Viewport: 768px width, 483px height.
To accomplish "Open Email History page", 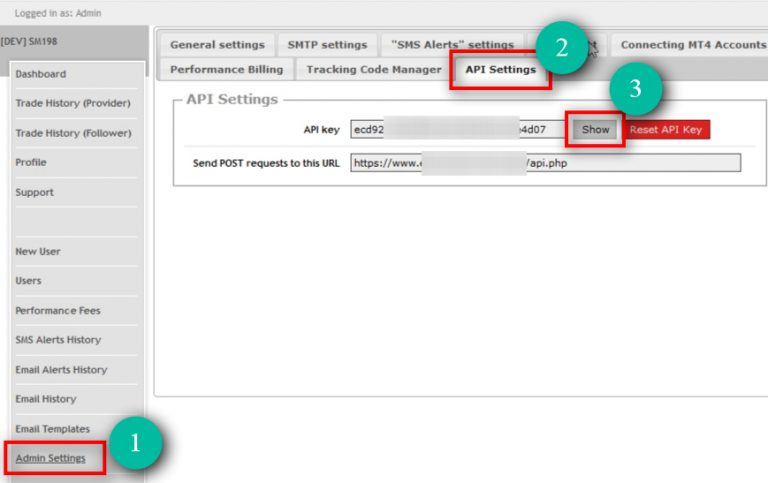I will point(45,399).
